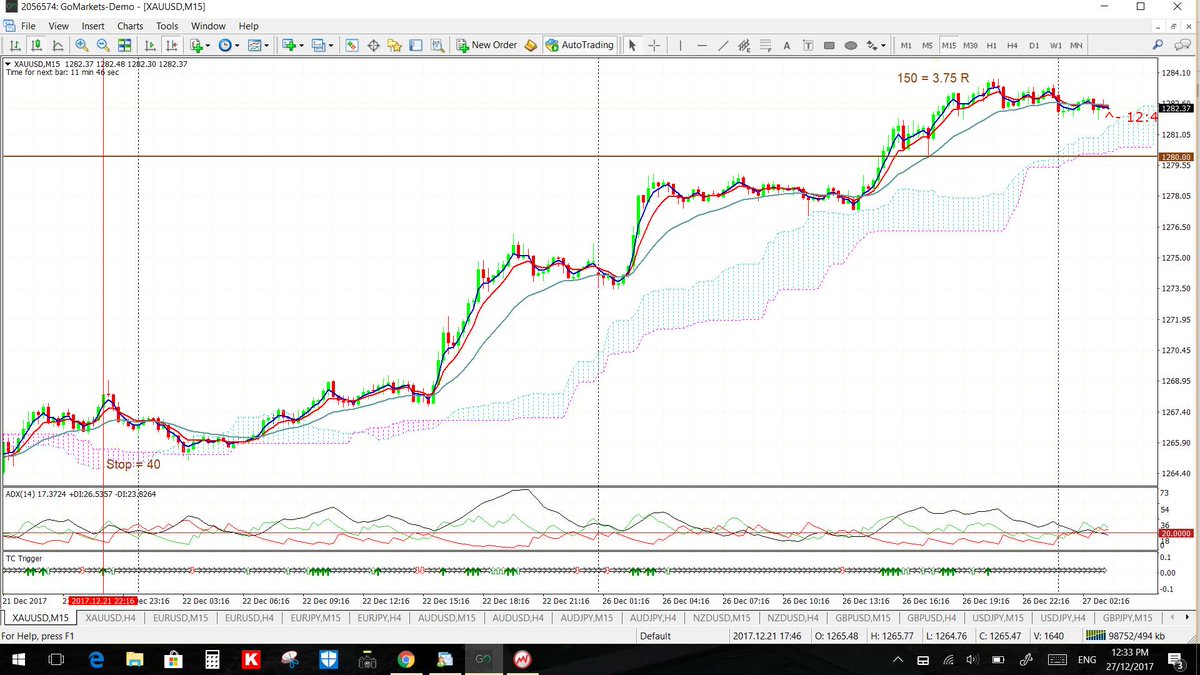Open Navigator panel star-folder icon
The height and width of the screenshot is (675, 1200).
(x=396, y=45)
